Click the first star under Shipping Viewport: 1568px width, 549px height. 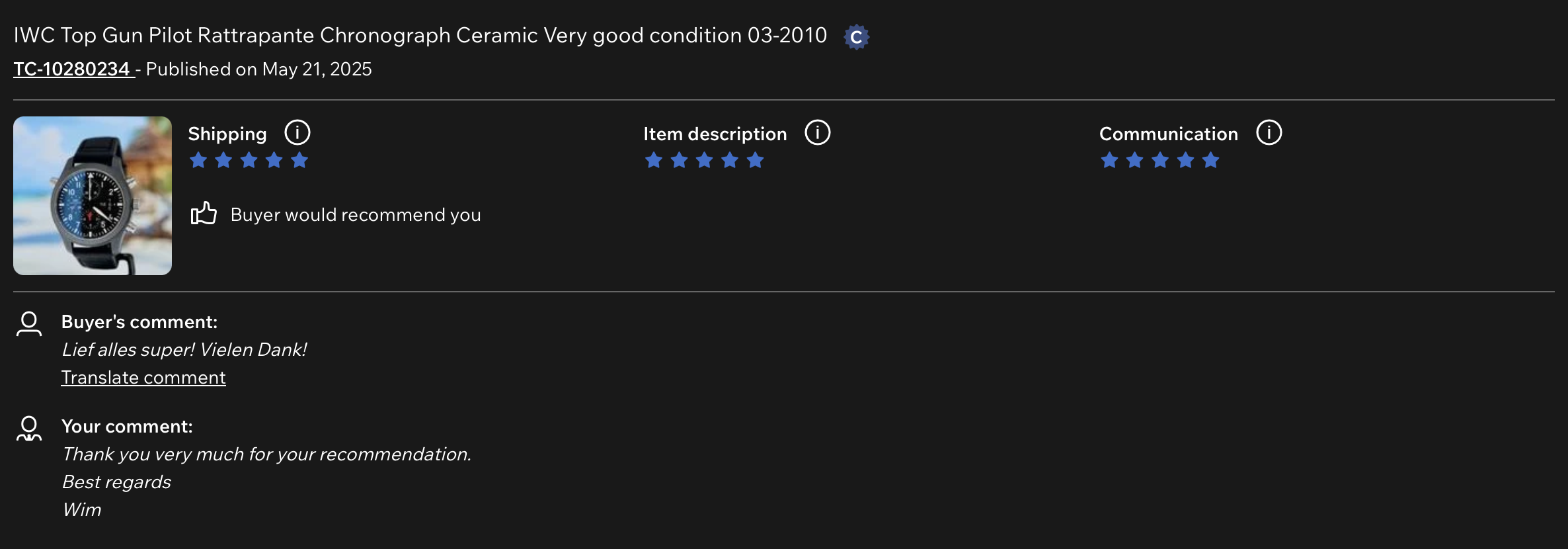[x=198, y=160]
